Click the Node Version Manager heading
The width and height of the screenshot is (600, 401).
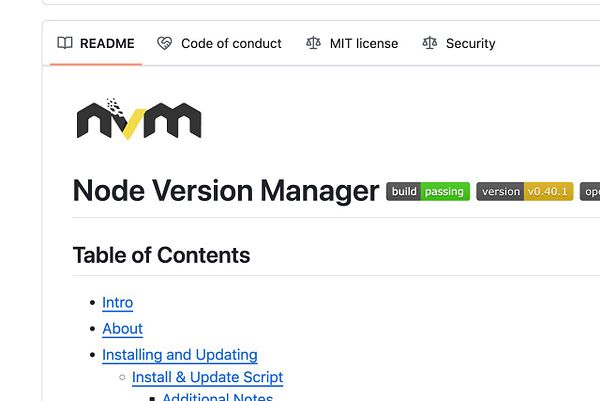point(226,191)
